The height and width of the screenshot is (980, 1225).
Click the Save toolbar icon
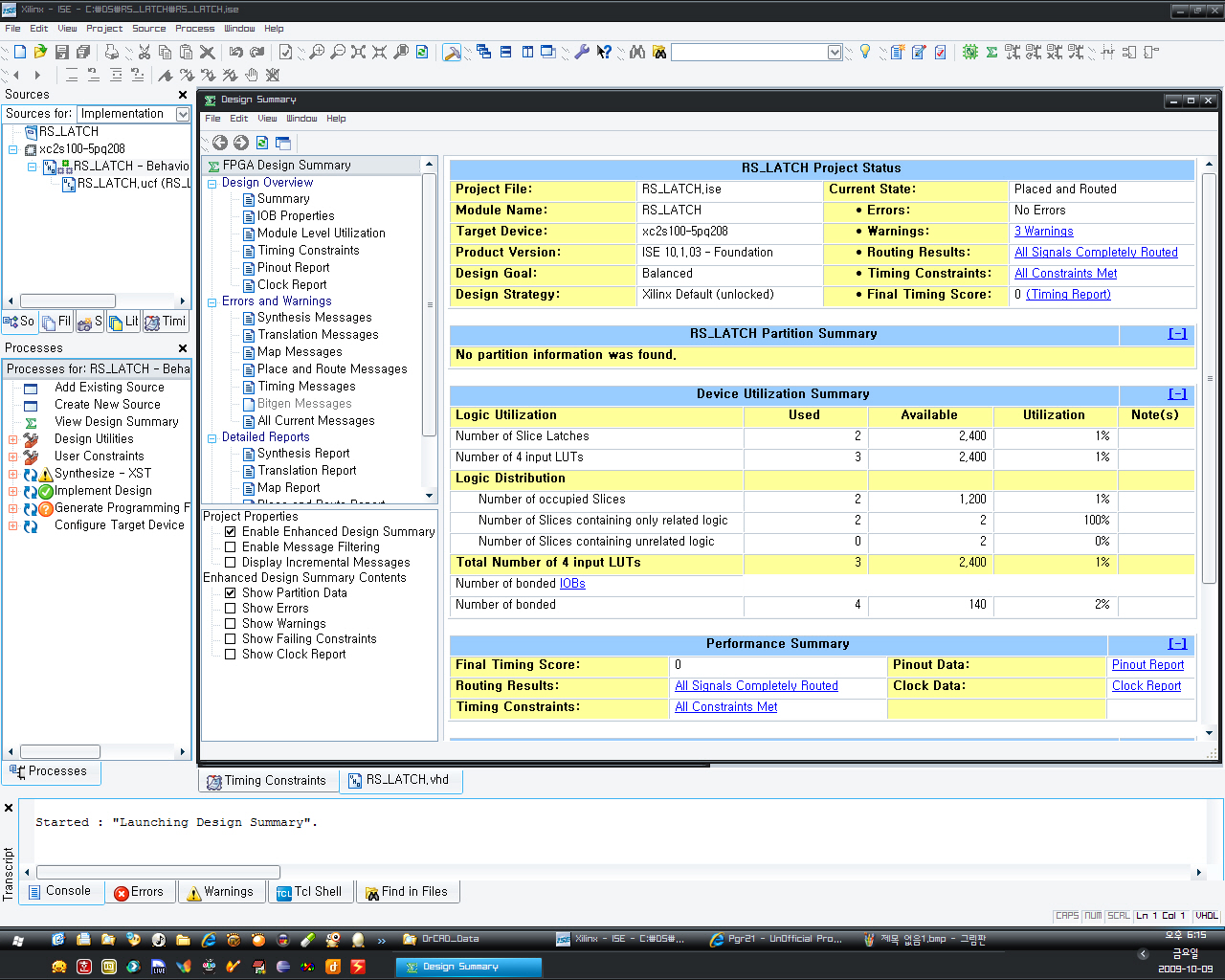[x=62, y=52]
